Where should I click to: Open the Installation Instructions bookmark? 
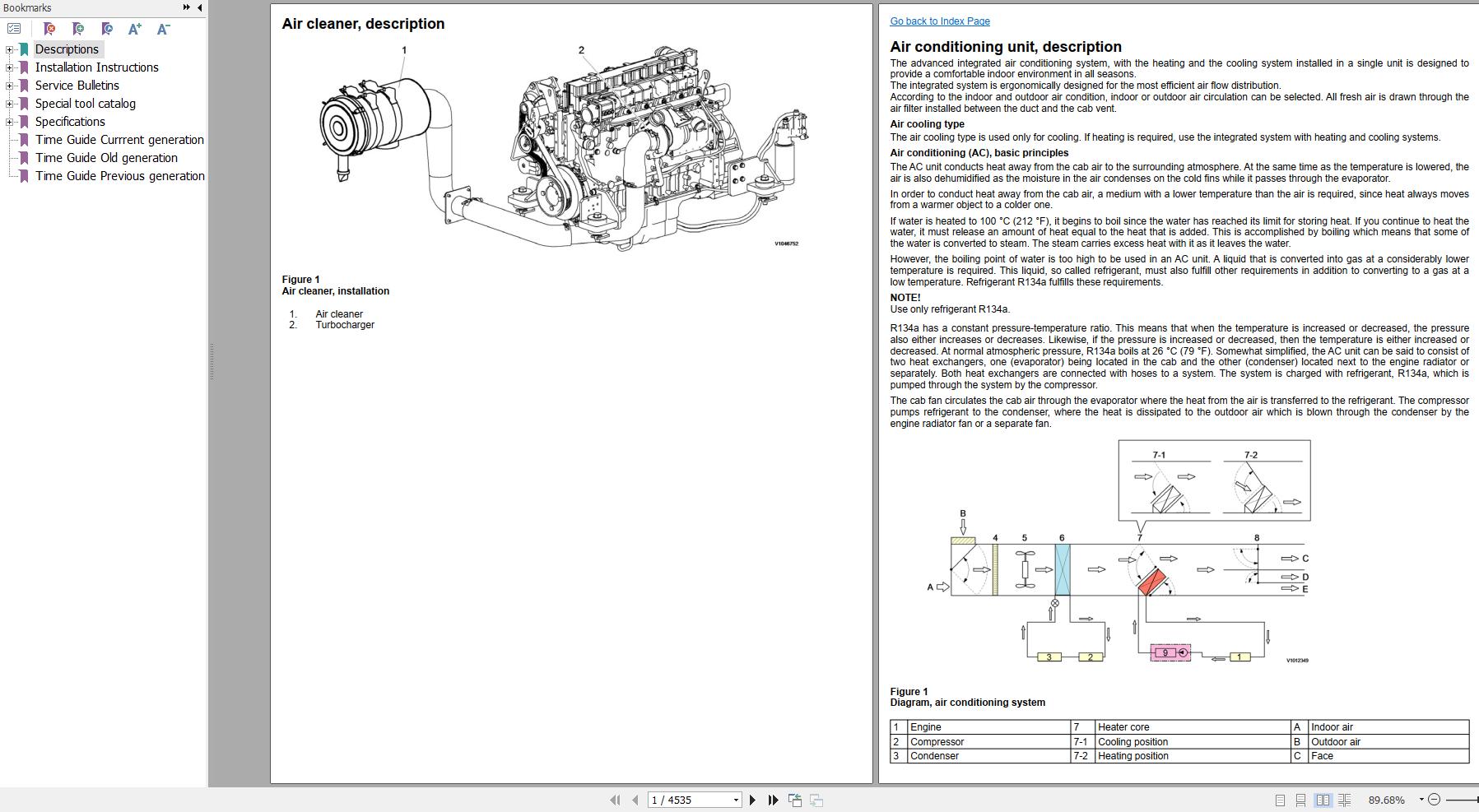pos(97,67)
